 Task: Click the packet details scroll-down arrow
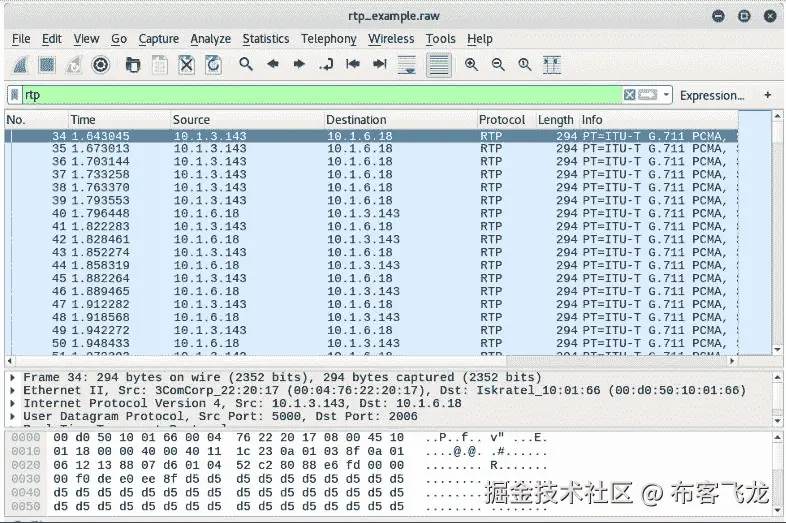pos(777,421)
